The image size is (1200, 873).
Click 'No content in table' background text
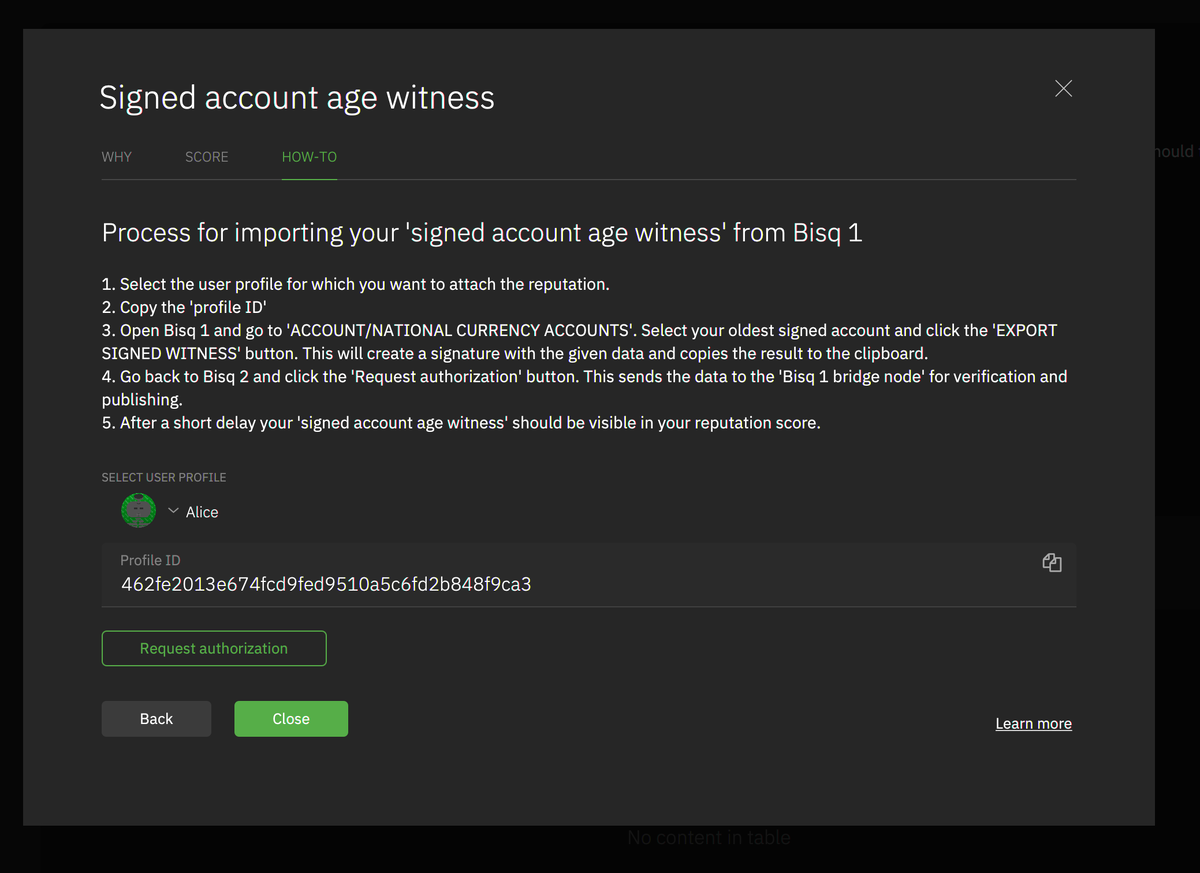708,838
